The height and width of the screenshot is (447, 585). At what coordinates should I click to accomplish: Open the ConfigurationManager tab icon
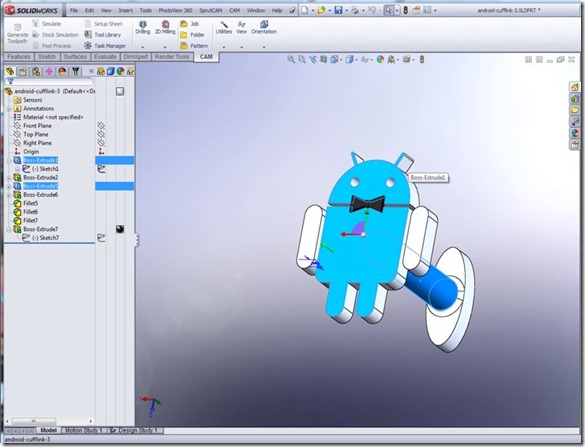tap(36, 71)
